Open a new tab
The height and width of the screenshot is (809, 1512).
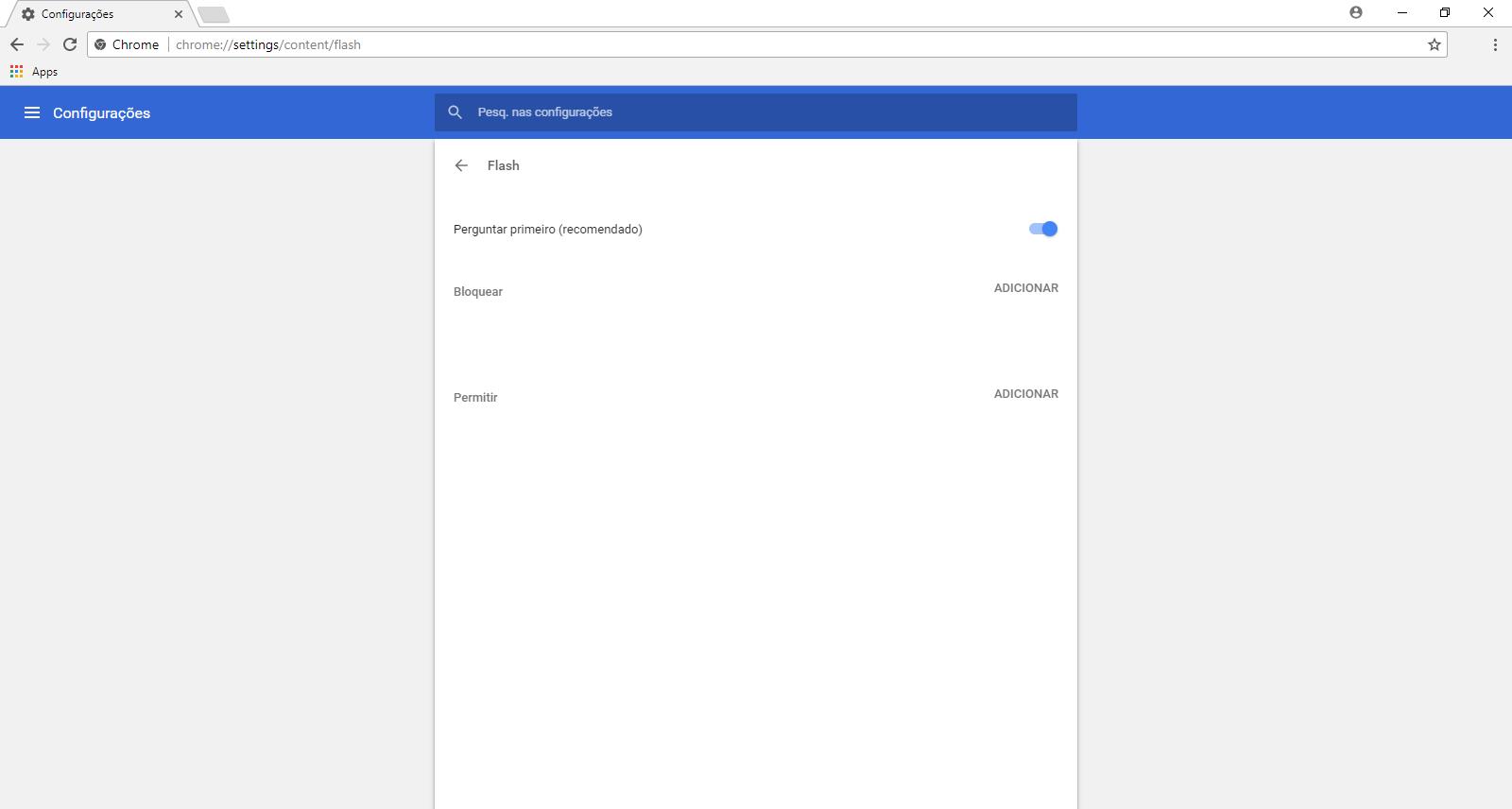[214, 14]
